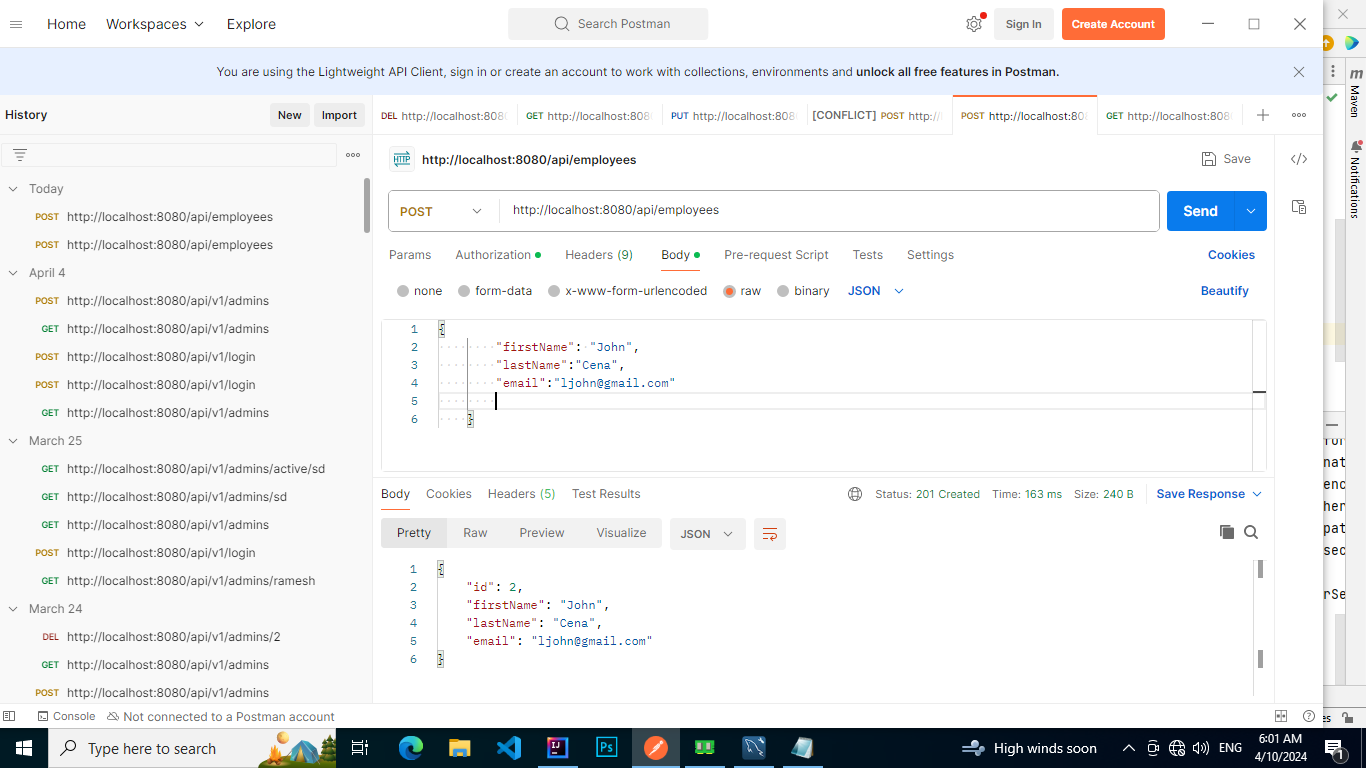Click the Send button
The image size is (1366, 768).
1200,211
